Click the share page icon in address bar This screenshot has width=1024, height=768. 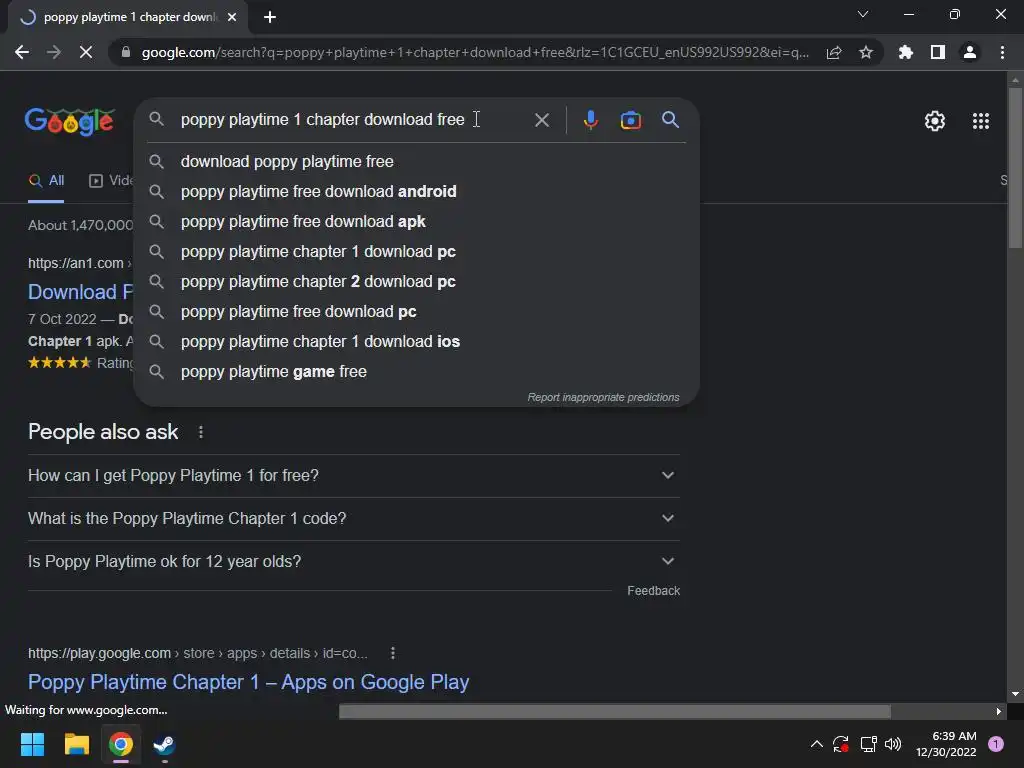[x=834, y=52]
